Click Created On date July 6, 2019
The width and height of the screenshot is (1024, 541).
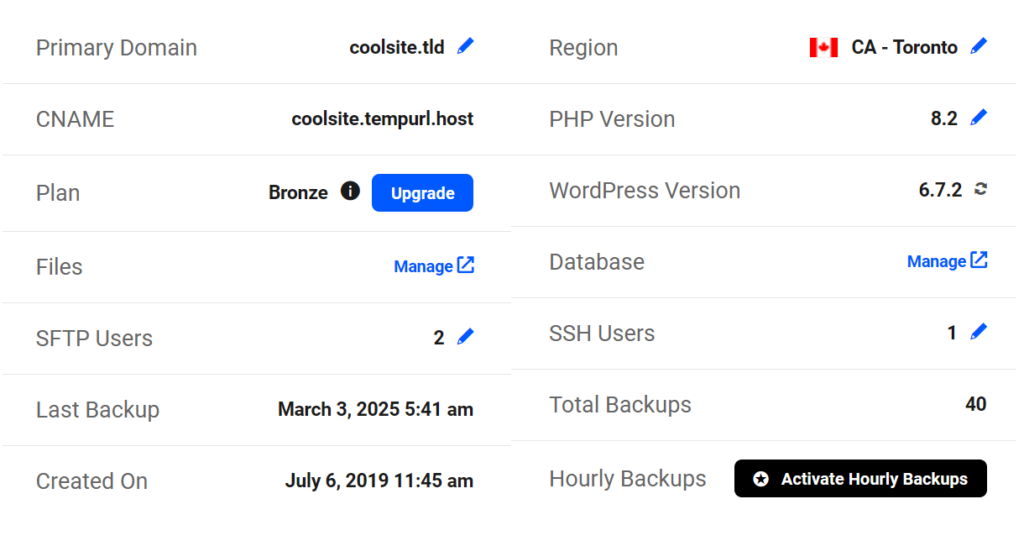(x=379, y=481)
